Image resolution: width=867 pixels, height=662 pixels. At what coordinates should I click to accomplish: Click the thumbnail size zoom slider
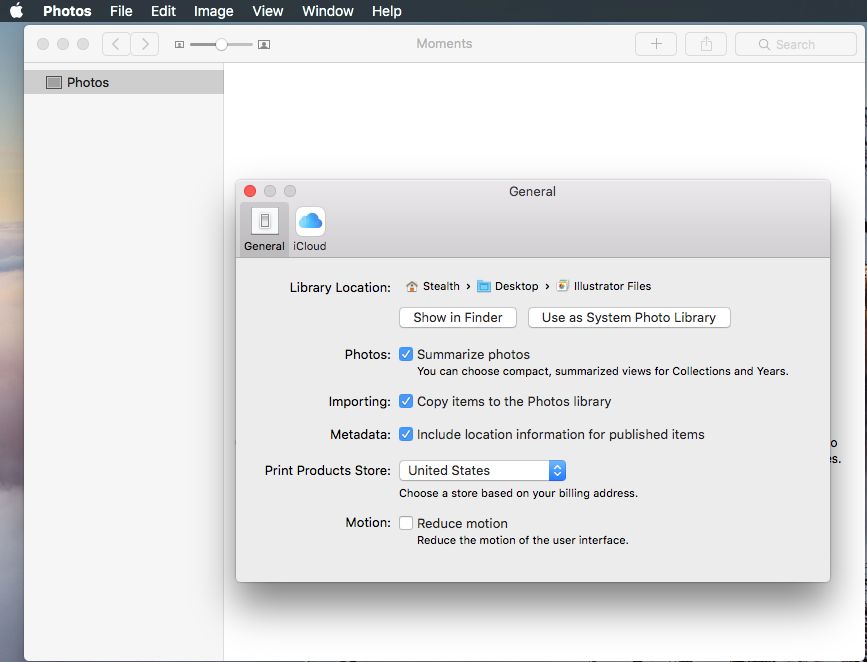point(221,45)
